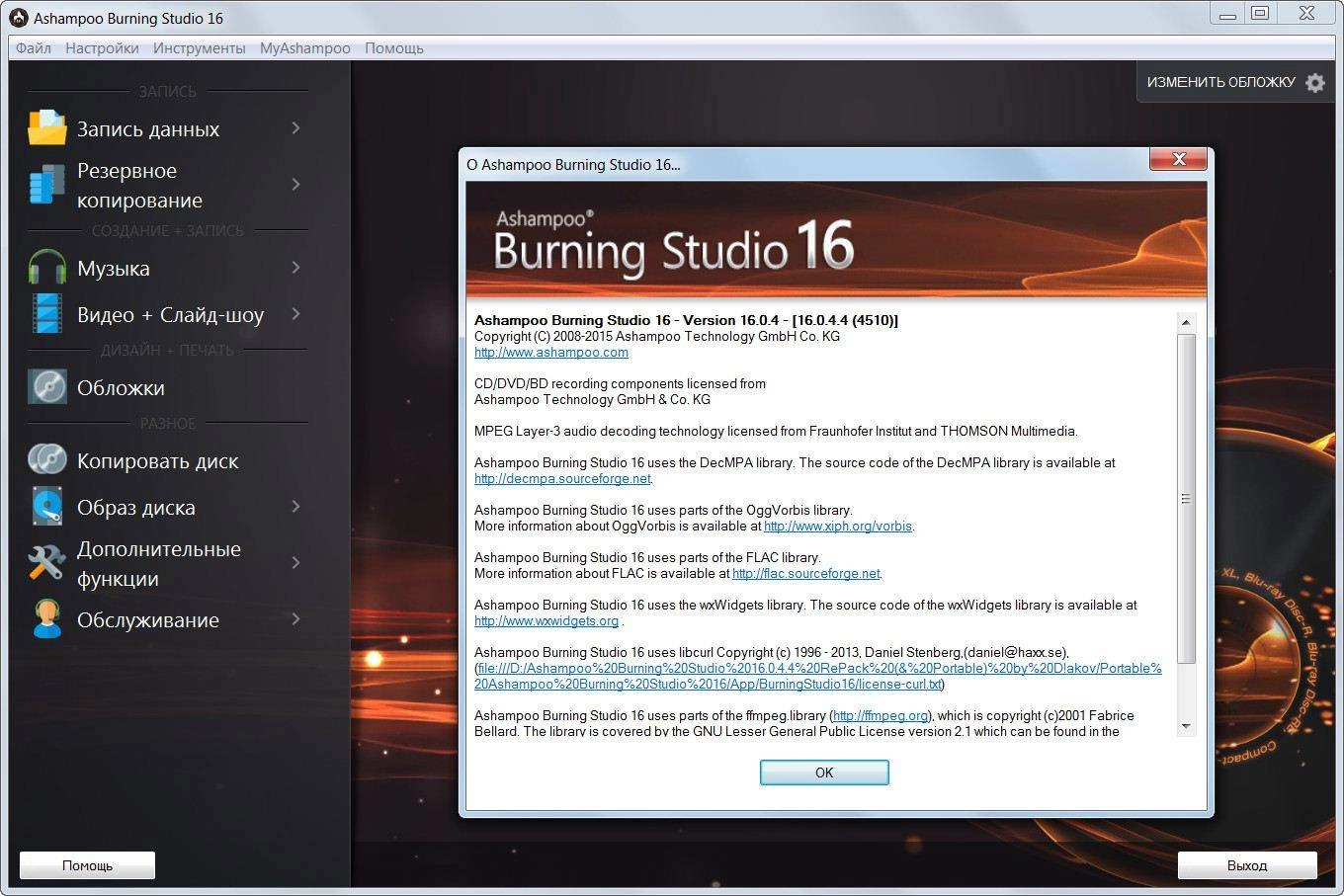
Task: Click the Ashampoo flame icon in title bar
Action: [x=18, y=18]
